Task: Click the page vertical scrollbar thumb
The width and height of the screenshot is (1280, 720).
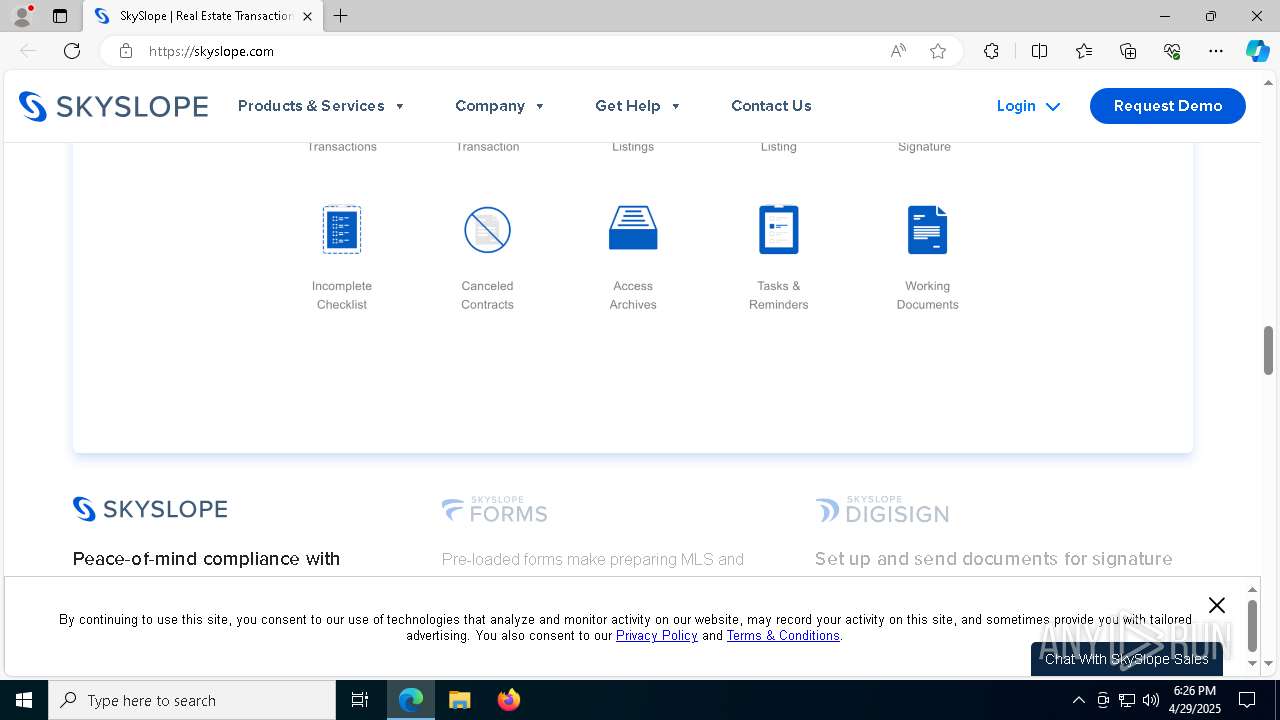Action: point(1268,350)
